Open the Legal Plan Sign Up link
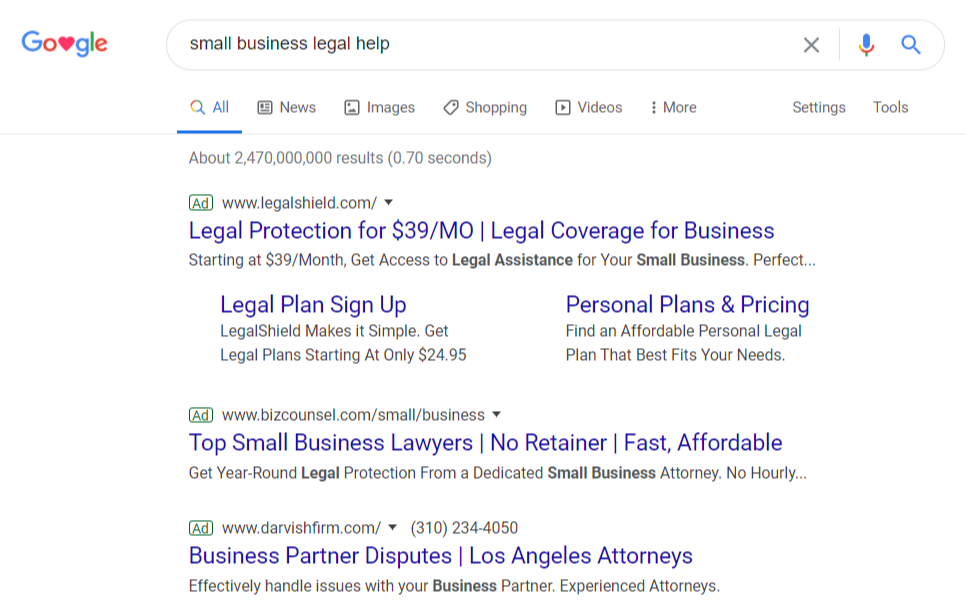Viewport: 966px width, 616px height. coord(313,305)
